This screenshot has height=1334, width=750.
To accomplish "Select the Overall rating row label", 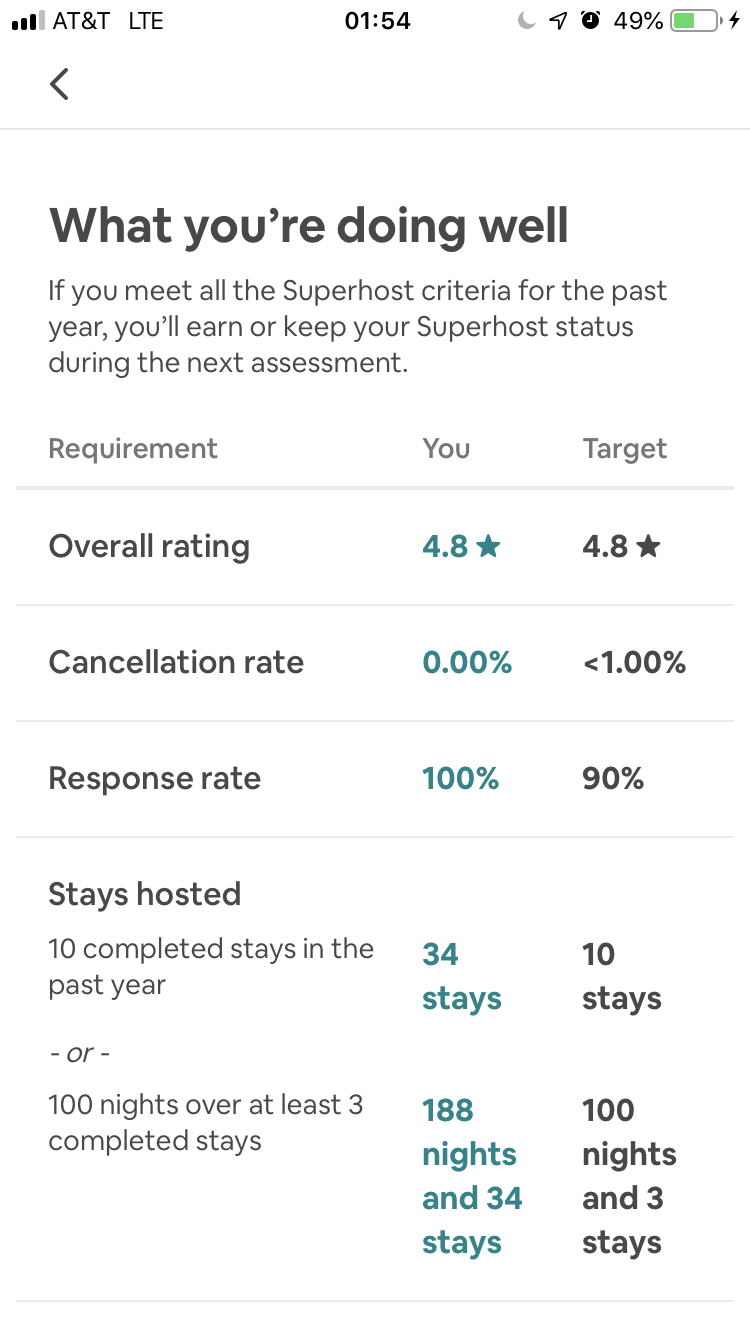I will [149, 547].
